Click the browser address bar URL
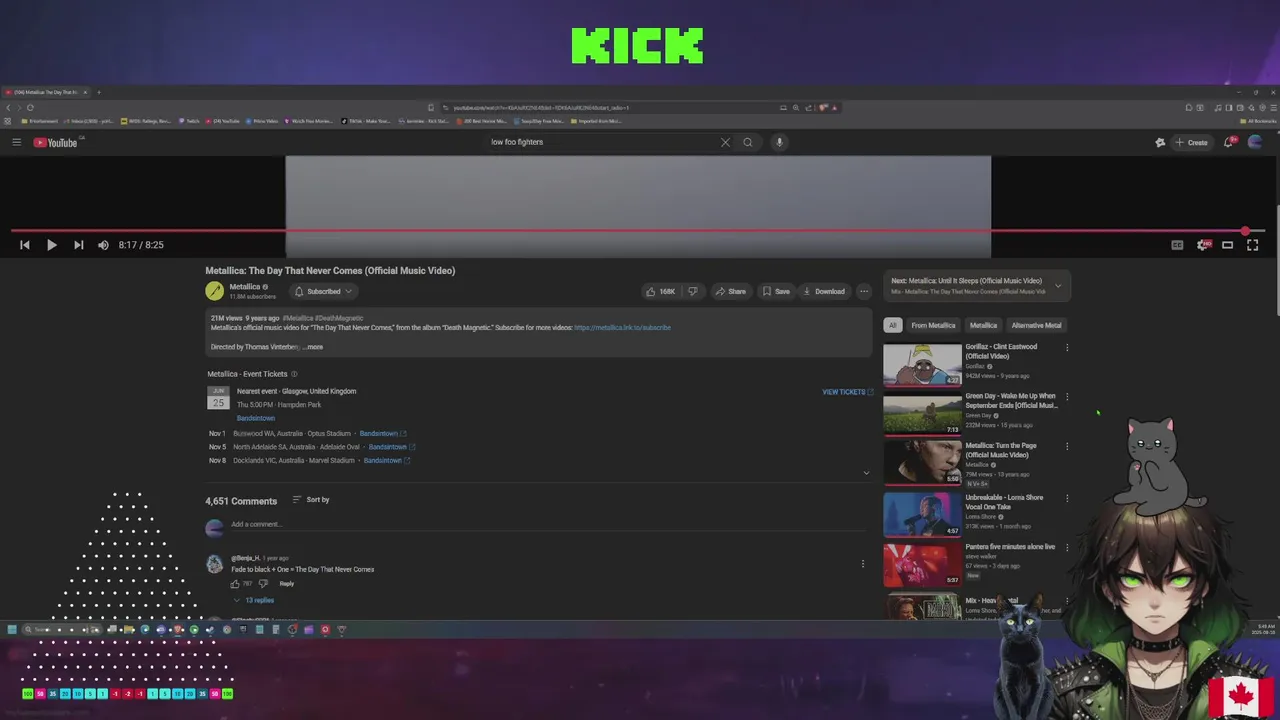This screenshot has width=1280, height=720. [541, 107]
